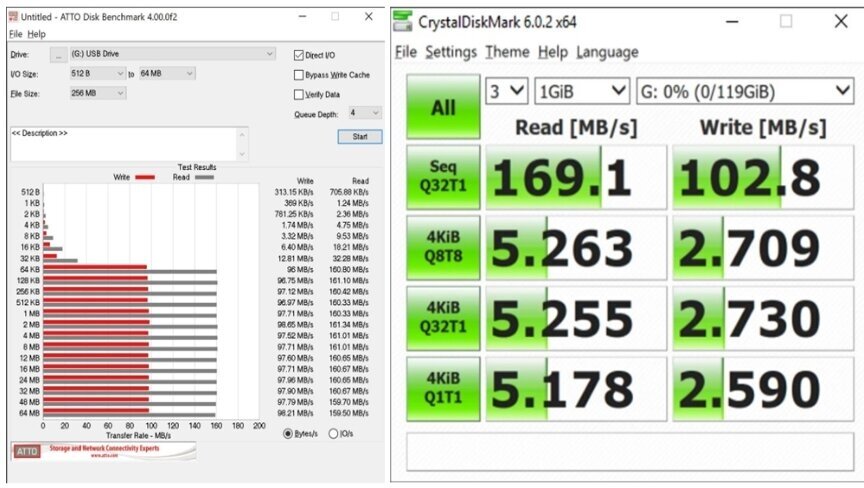Open CrystalDiskMark Theme menu
This screenshot has height=488, width=864.
[x=507, y=52]
